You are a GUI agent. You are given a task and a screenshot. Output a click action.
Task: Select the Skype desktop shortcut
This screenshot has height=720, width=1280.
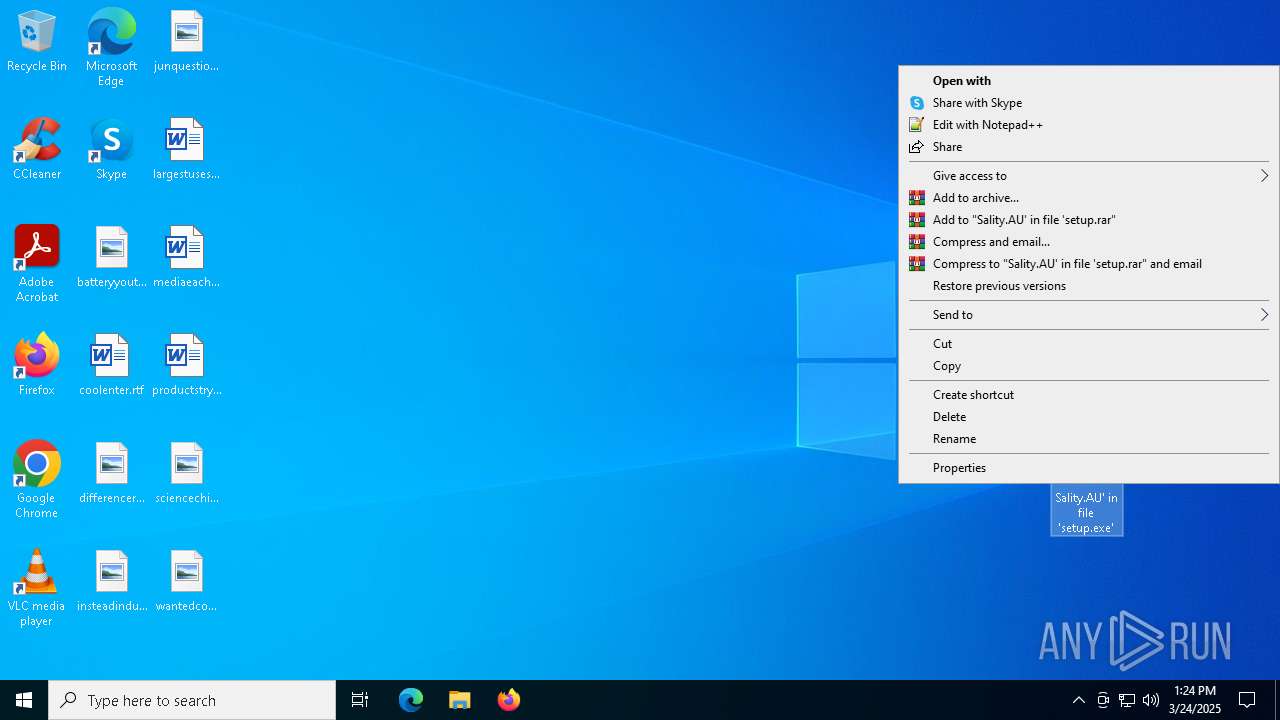coord(111,150)
